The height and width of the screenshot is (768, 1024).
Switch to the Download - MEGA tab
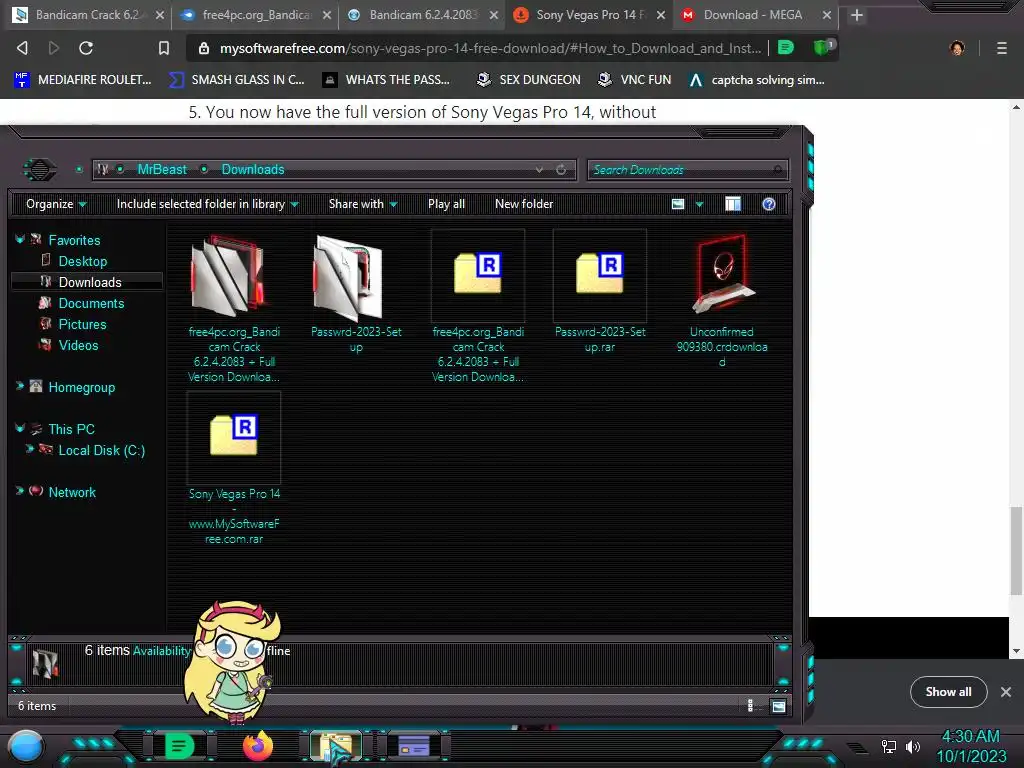(750, 15)
